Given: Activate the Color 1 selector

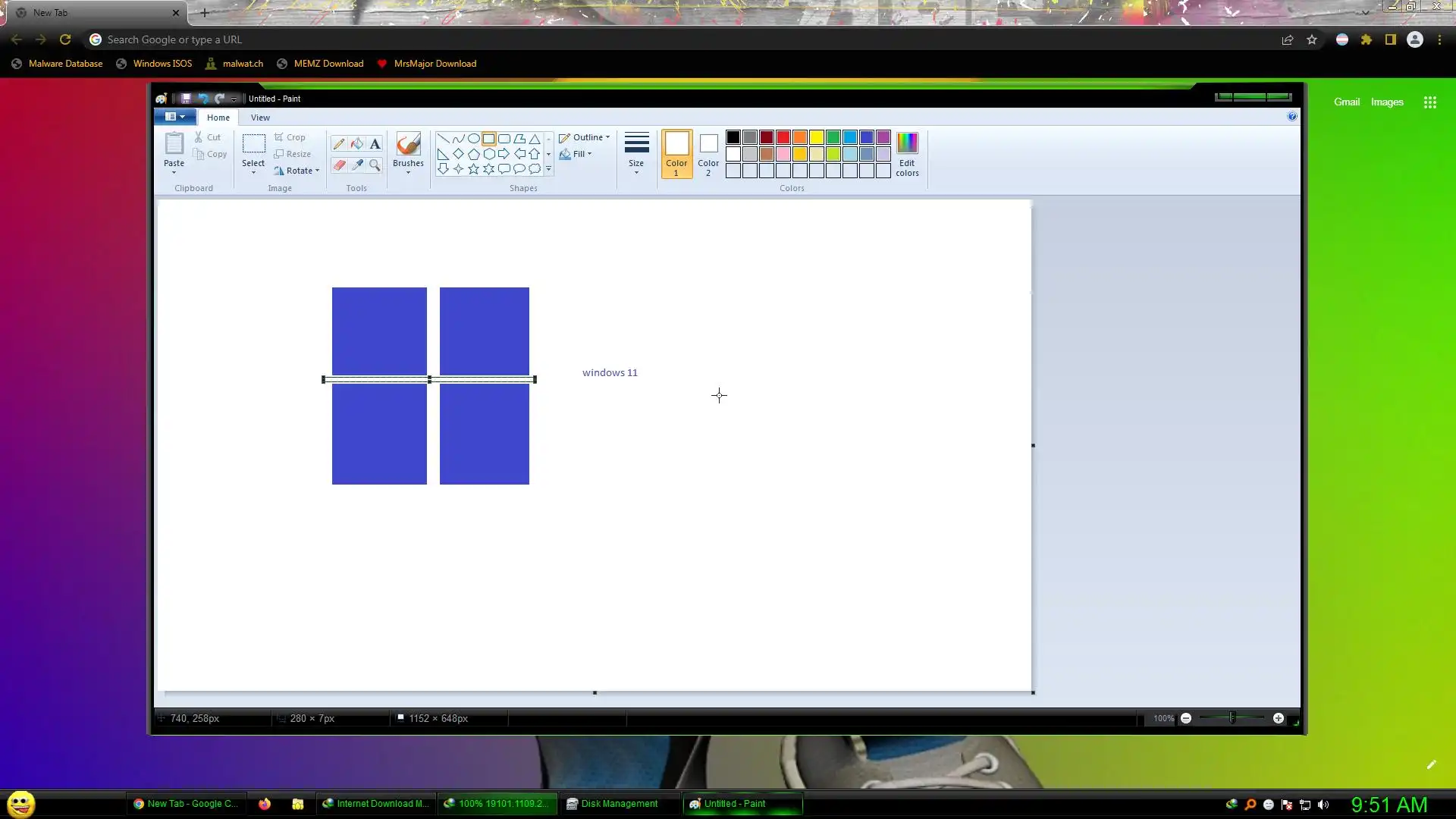Looking at the screenshot, I should 676,154.
